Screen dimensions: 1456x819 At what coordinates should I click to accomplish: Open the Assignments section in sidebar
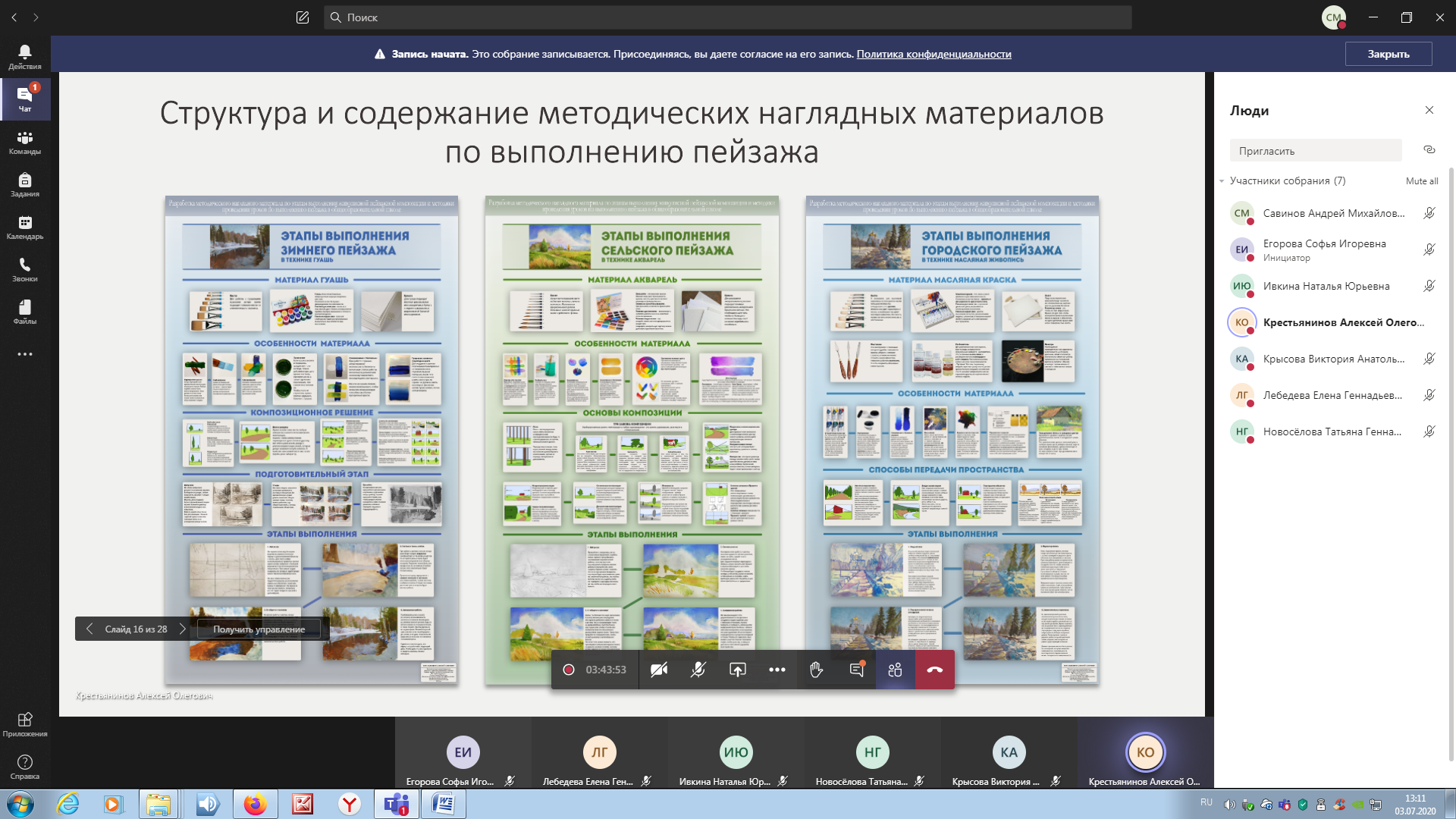coord(25,184)
